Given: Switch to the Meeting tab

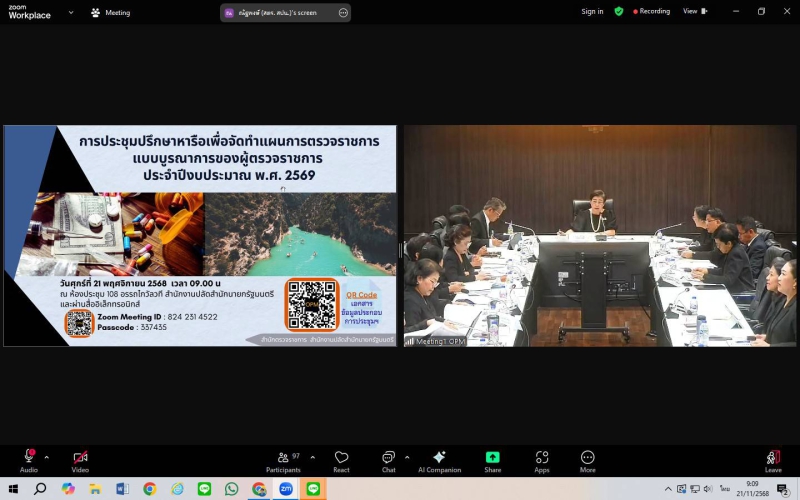Looking at the screenshot, I should (110, 12).
